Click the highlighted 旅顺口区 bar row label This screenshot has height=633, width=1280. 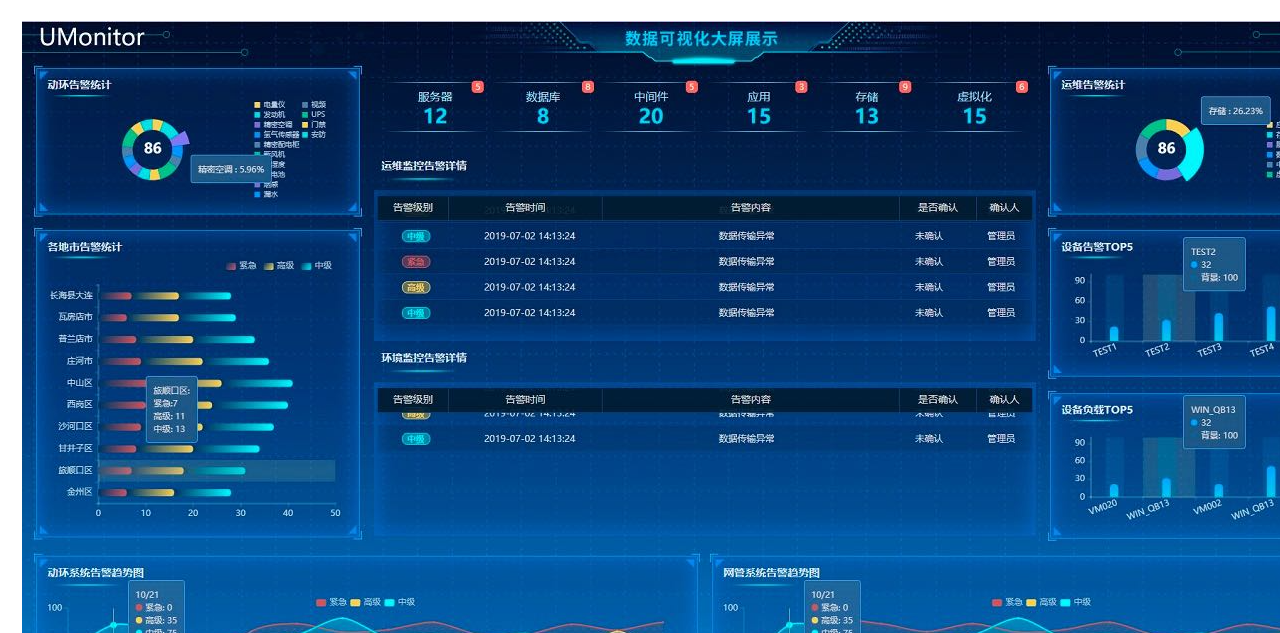point(75,471)
